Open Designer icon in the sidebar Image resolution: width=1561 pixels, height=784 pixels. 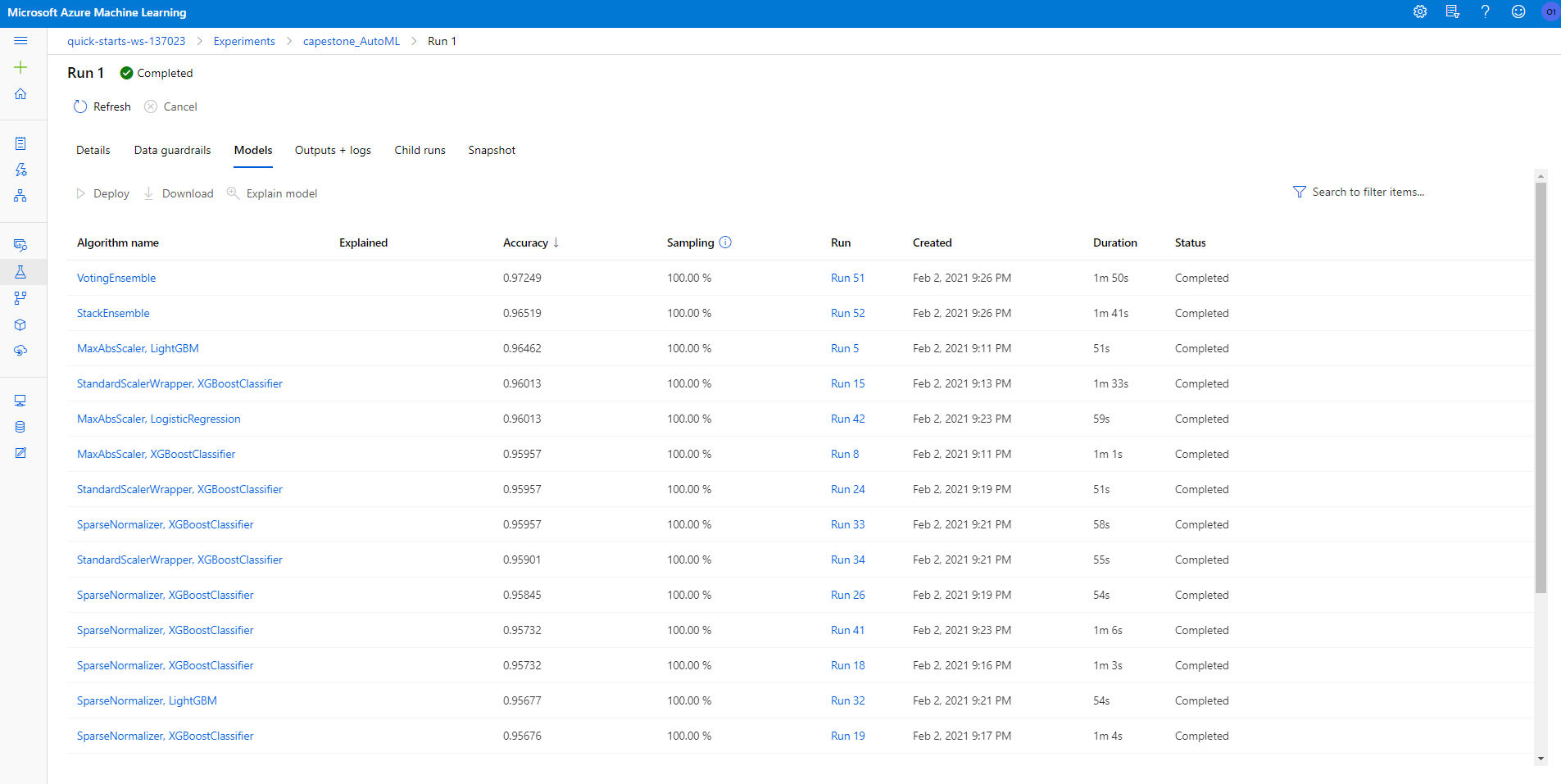(20, 196)
